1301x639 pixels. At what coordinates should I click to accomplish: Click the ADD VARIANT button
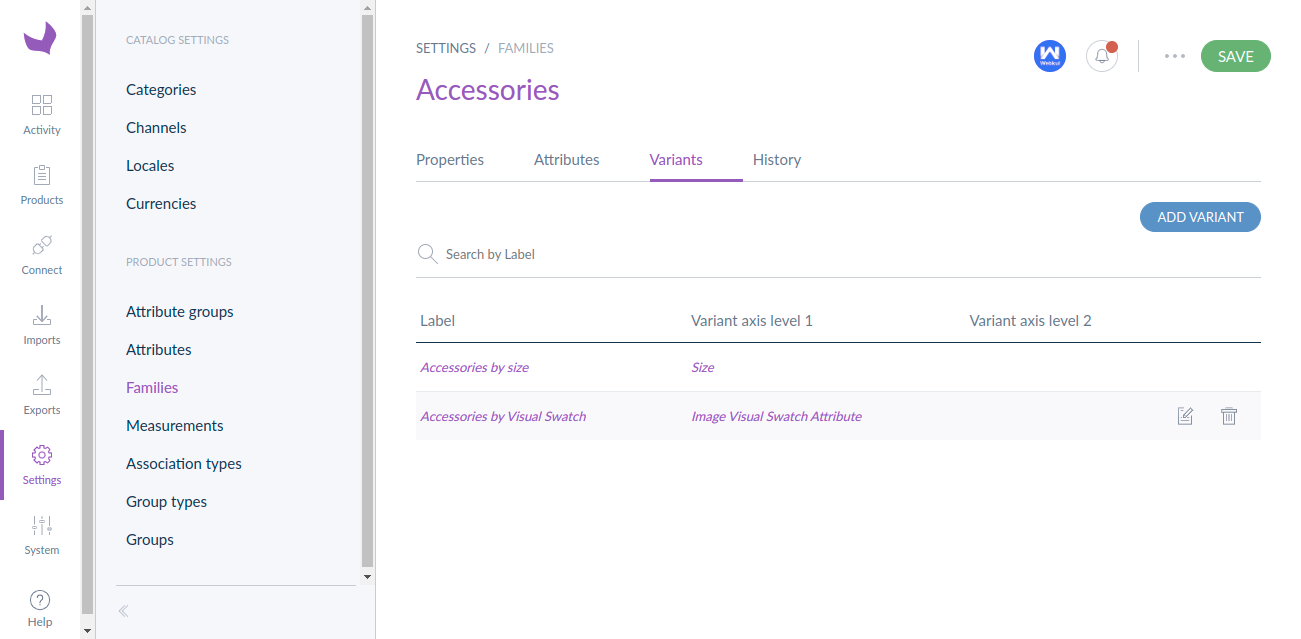(x=1200, y=217)
